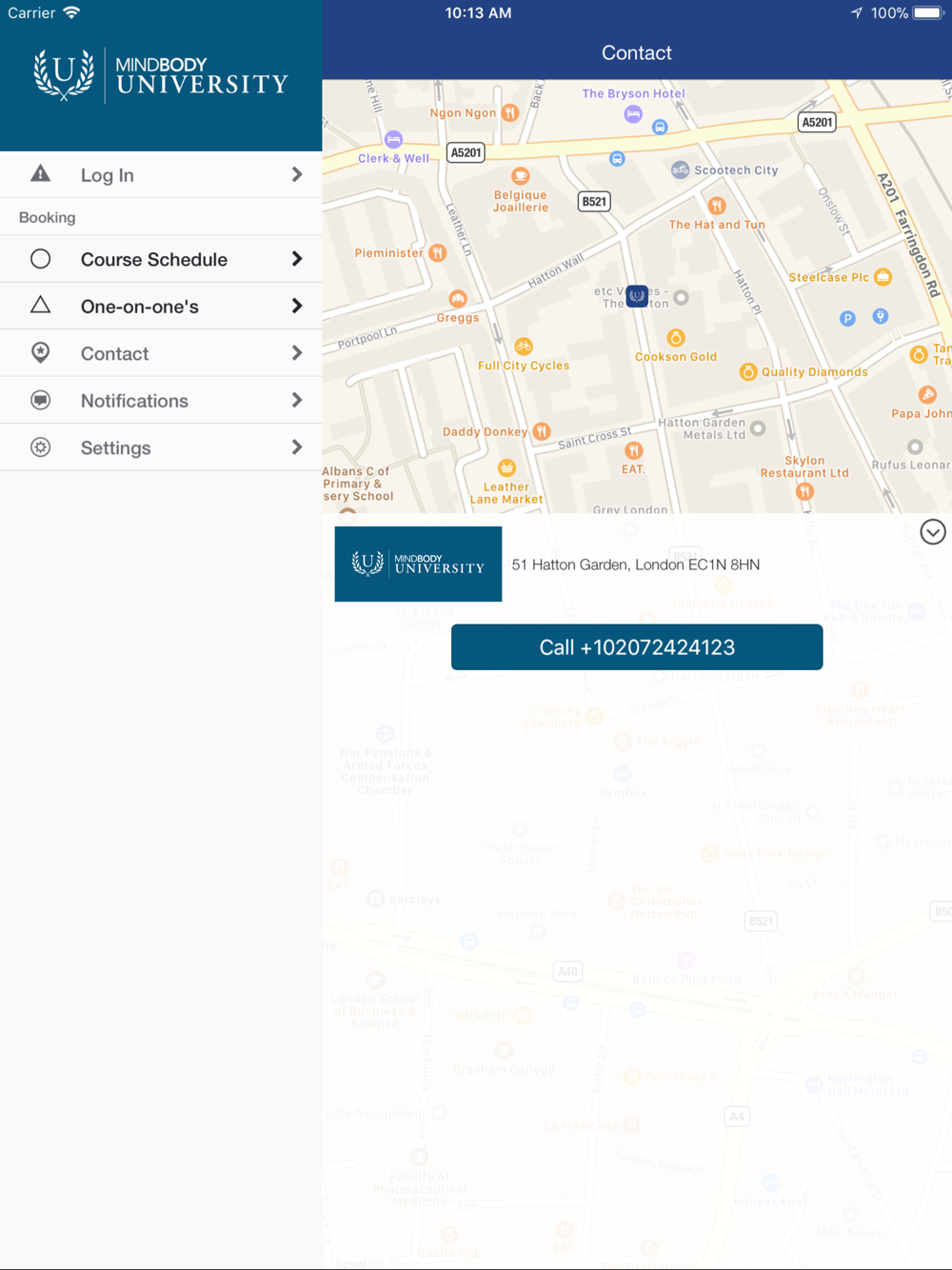This screenshot has width=952, height=1270.
Task: Open Course Schedule row chevron
Action: click(297, 259)
